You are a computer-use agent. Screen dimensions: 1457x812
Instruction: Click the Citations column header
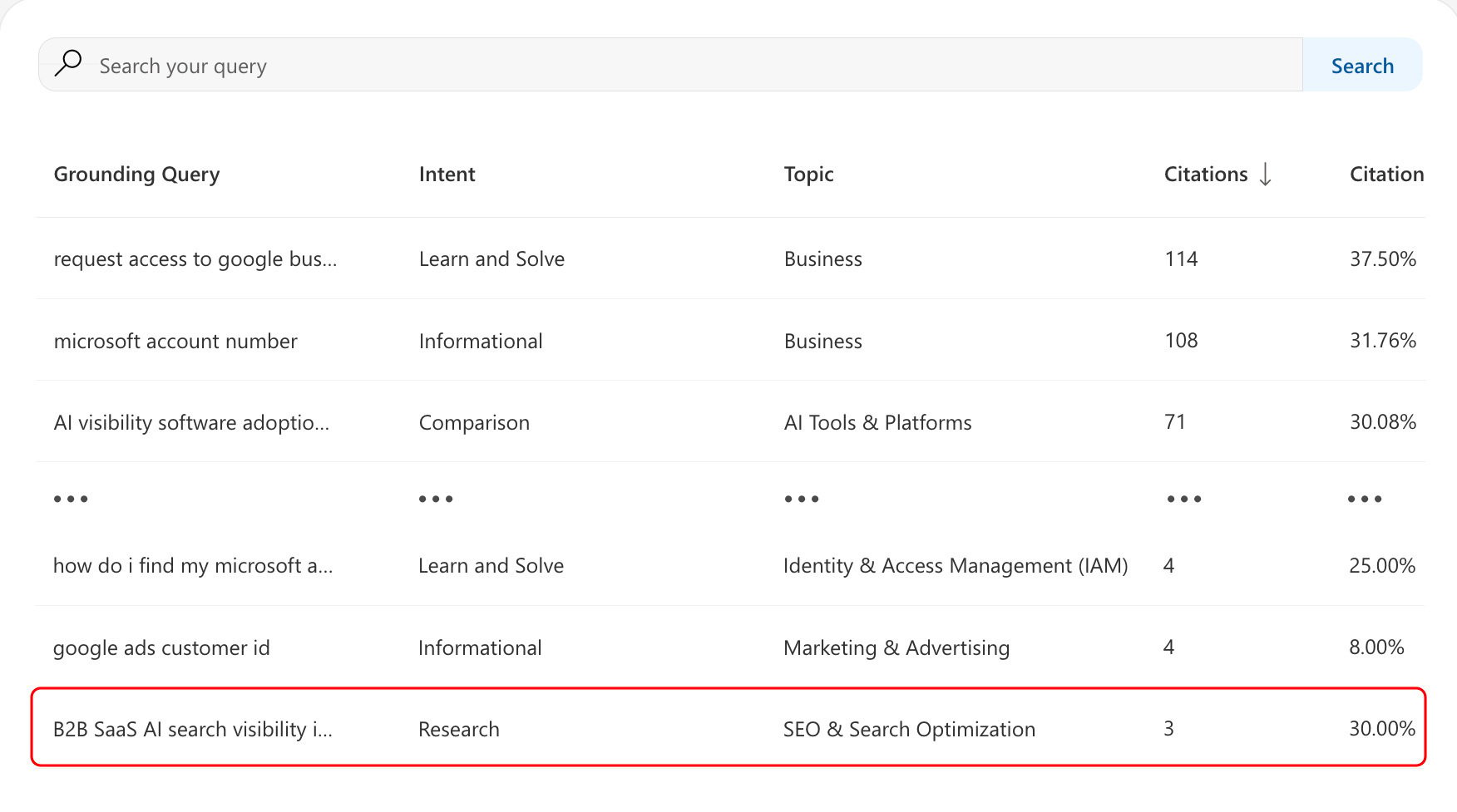point(1206,175)
